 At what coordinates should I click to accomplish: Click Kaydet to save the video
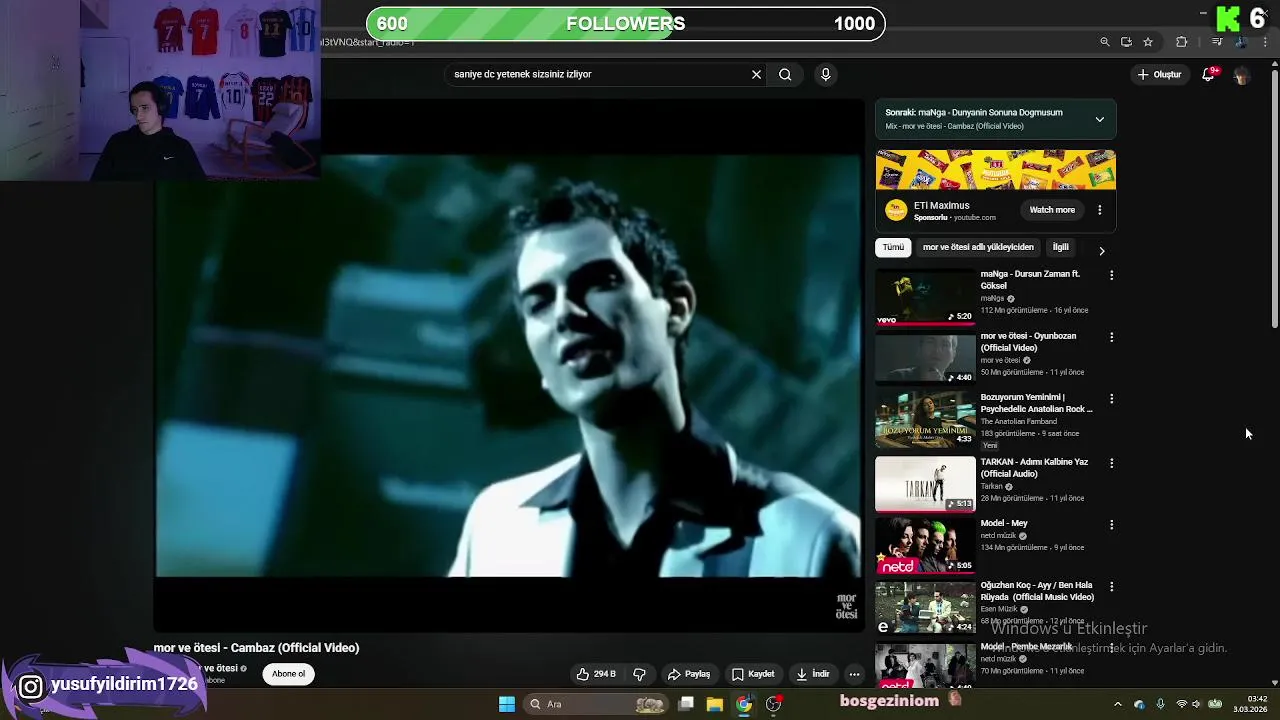pyautogui.click(x=753, y=674)
